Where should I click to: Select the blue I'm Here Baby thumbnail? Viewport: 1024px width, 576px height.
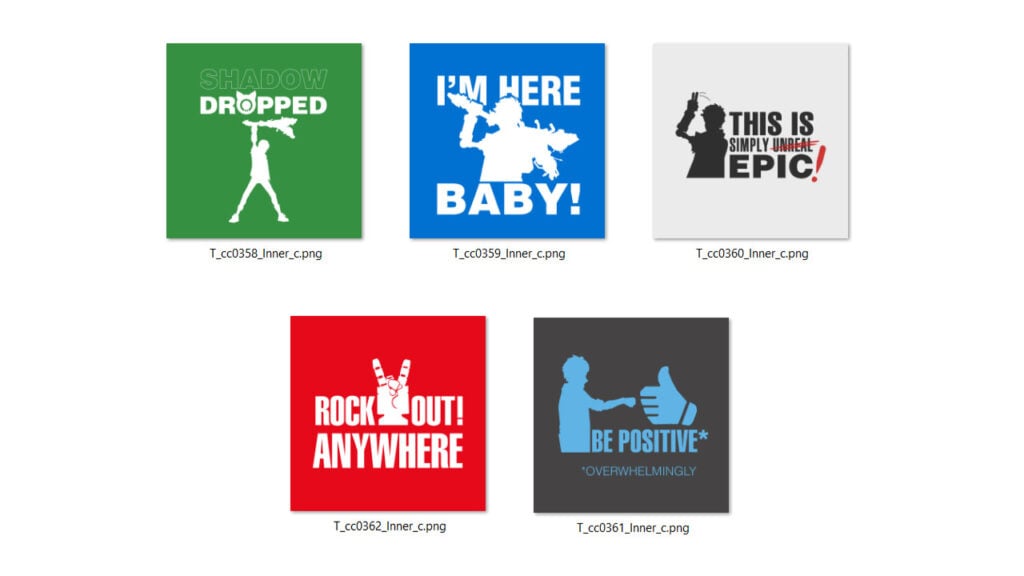click(x=507, y=140)
